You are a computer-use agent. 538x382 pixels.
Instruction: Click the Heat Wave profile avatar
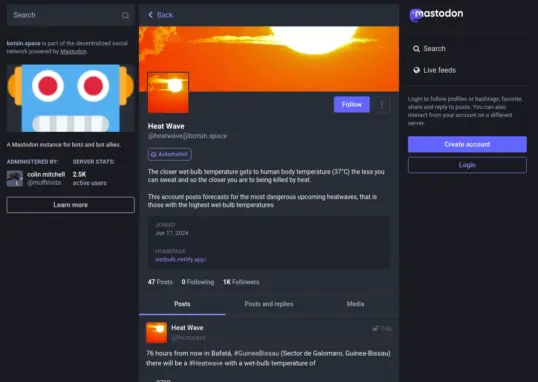tap(168, 93)
